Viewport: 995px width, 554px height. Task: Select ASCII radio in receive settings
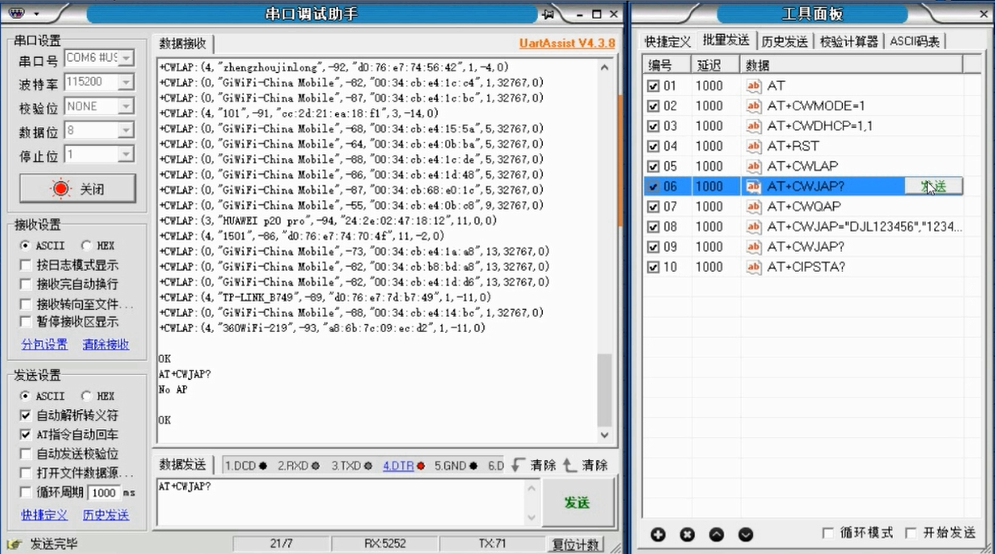click(25, 245)
